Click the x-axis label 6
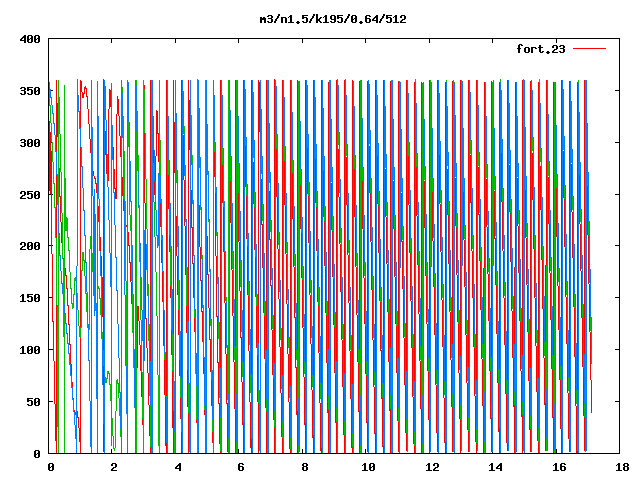The width and height of the screenshot is (640, 480). [x=241, y=467]
